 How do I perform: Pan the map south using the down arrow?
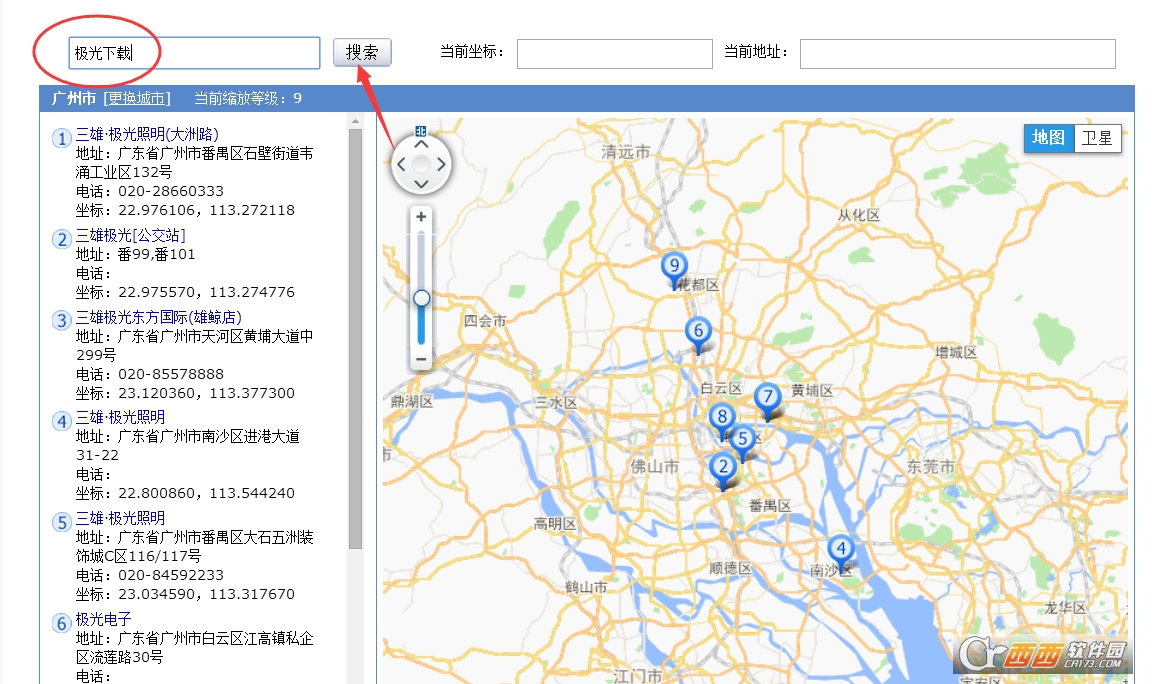(420, 184)
